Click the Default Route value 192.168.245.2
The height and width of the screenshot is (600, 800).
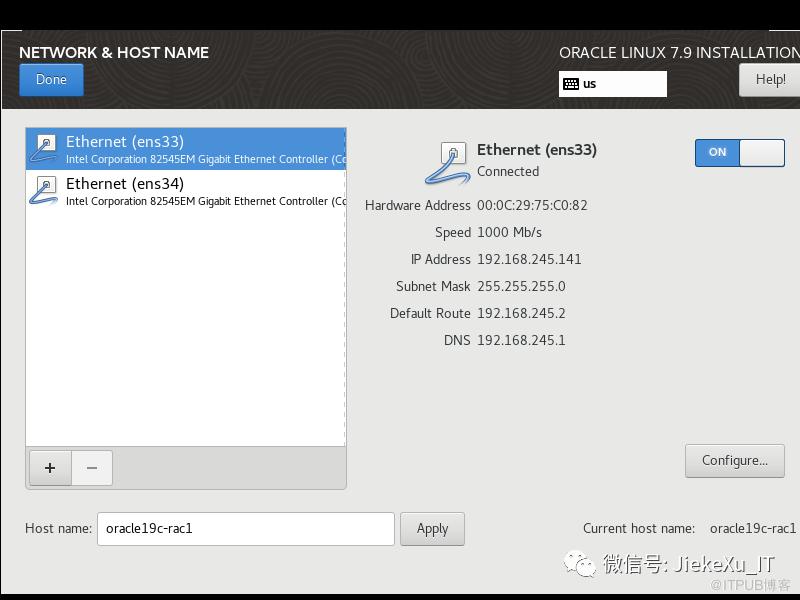521,313
